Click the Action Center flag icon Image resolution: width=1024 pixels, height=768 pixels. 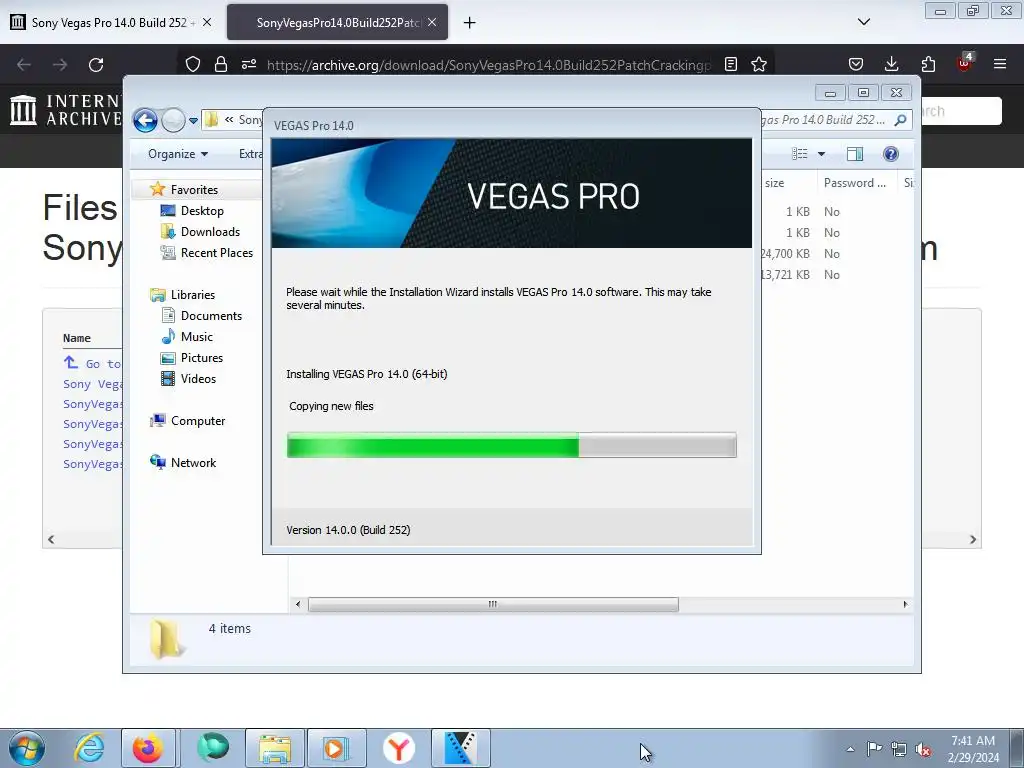coord(874,749)
